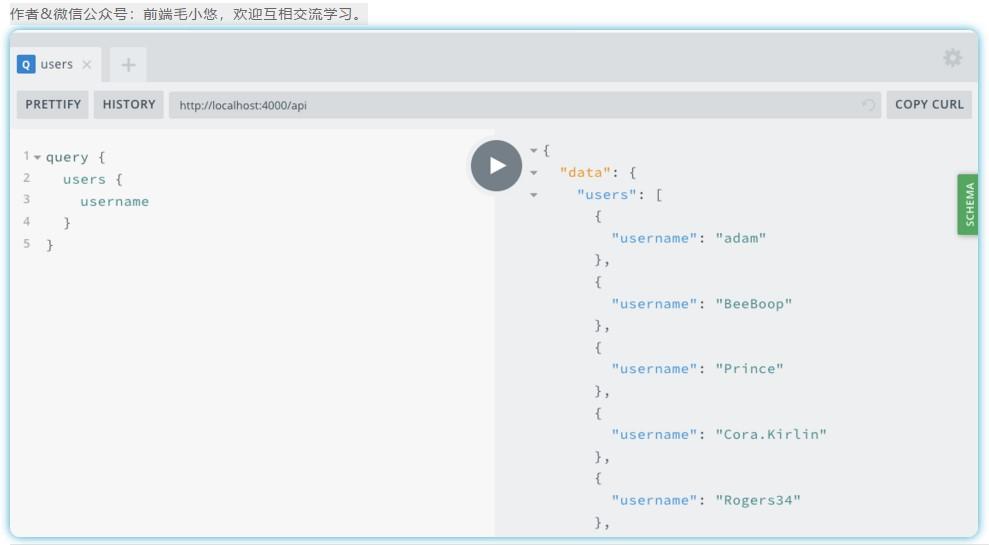The width and height of the screenshot is (989, 545).
Task: Add a new tab with plus button
Action: pyautogui.click(x=128, y=64)
